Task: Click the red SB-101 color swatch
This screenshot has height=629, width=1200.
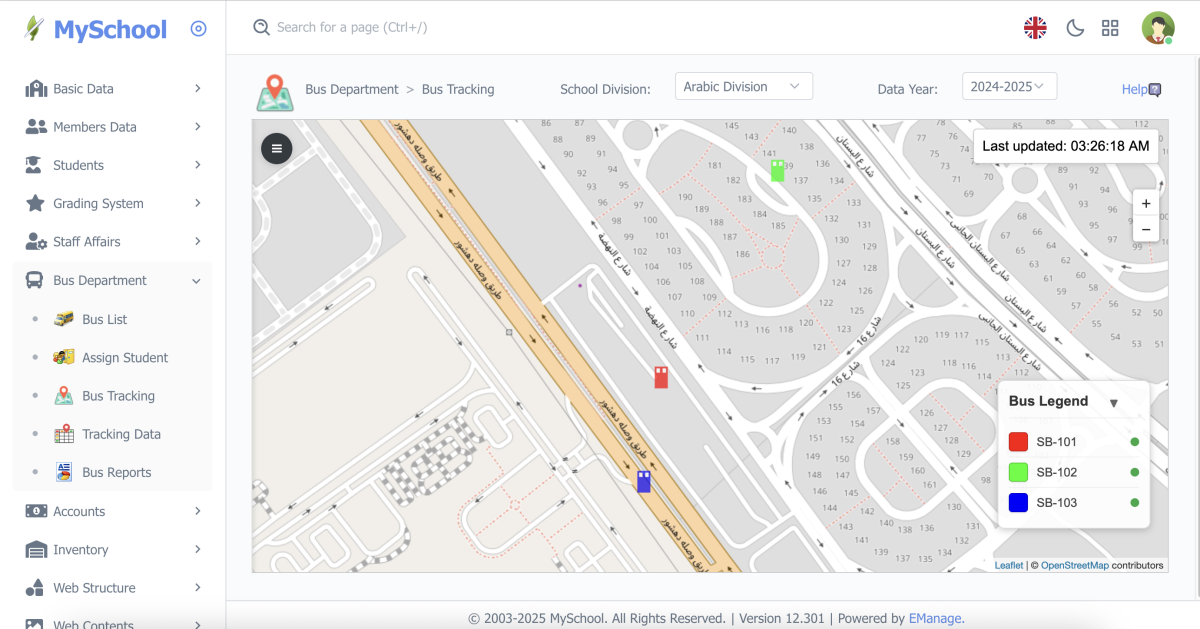Action: click(1019, 442)
